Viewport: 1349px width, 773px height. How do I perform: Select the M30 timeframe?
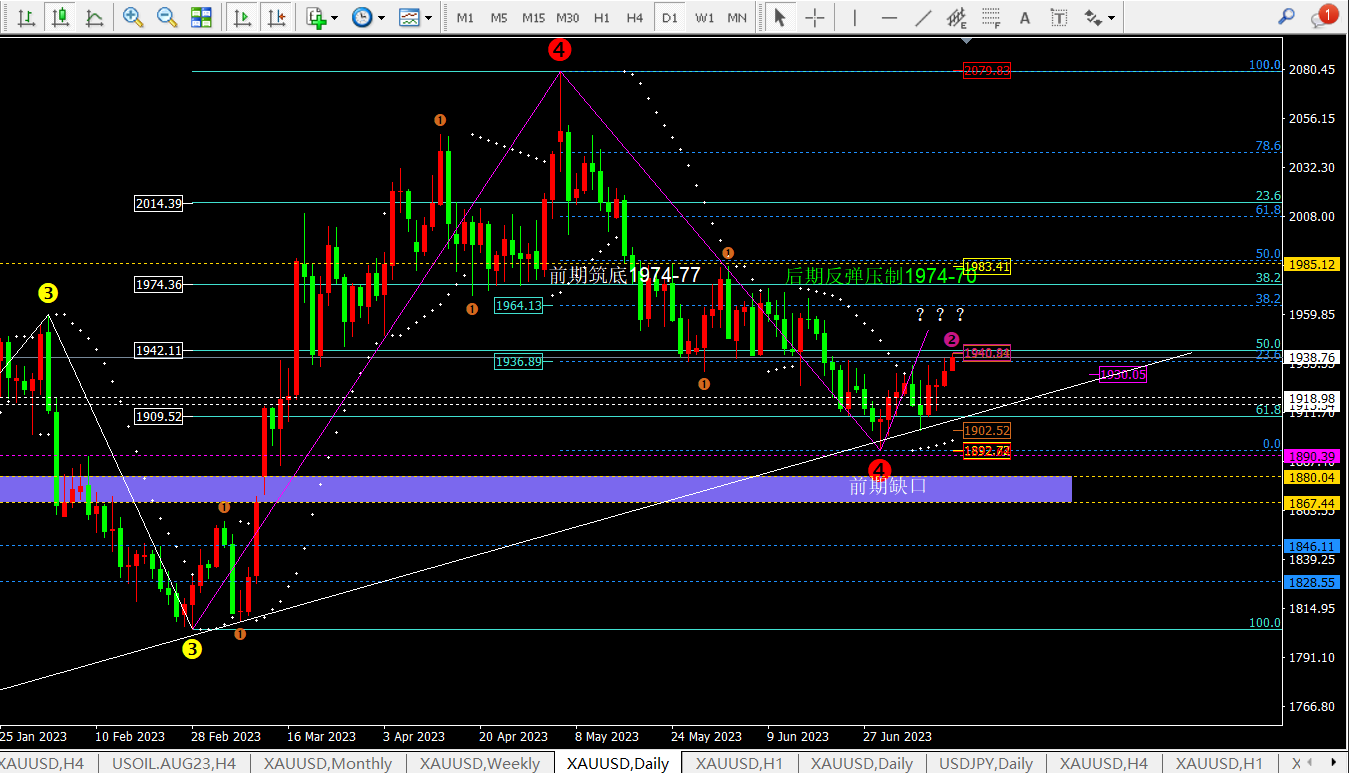click(x=568, y=17)
